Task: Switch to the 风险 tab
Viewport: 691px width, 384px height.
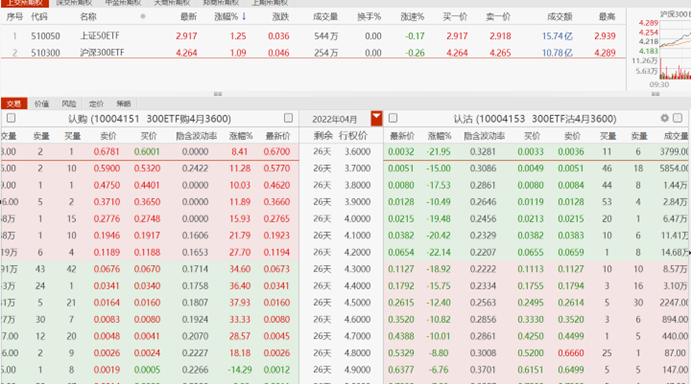Action: (69, 104)
